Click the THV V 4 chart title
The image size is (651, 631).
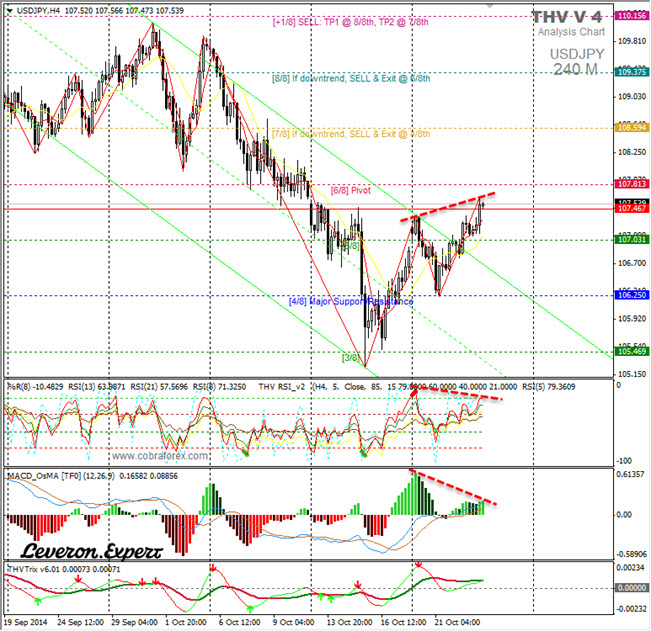point(566,17)
